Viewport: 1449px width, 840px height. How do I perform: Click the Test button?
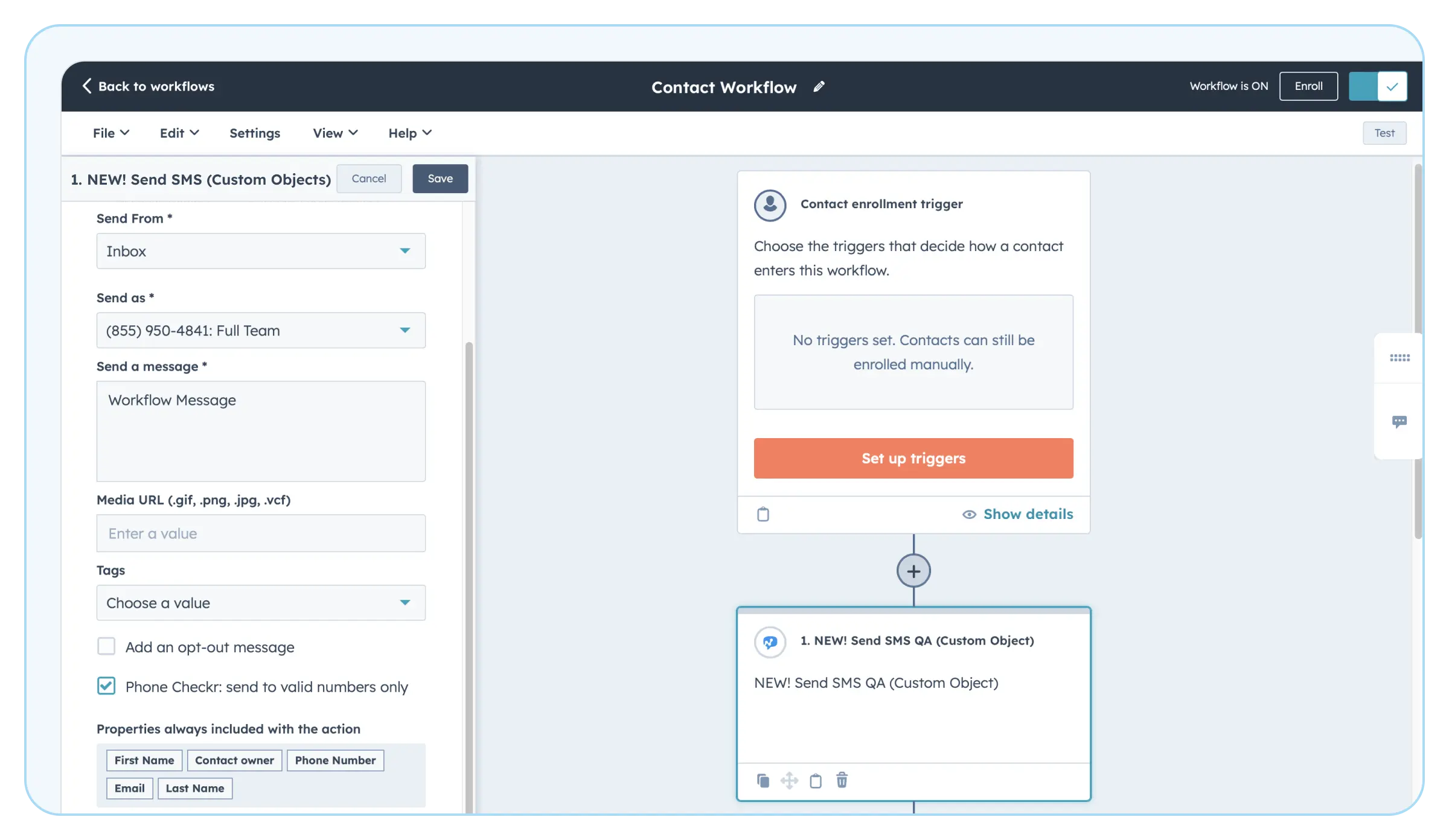coord(1384,133)
